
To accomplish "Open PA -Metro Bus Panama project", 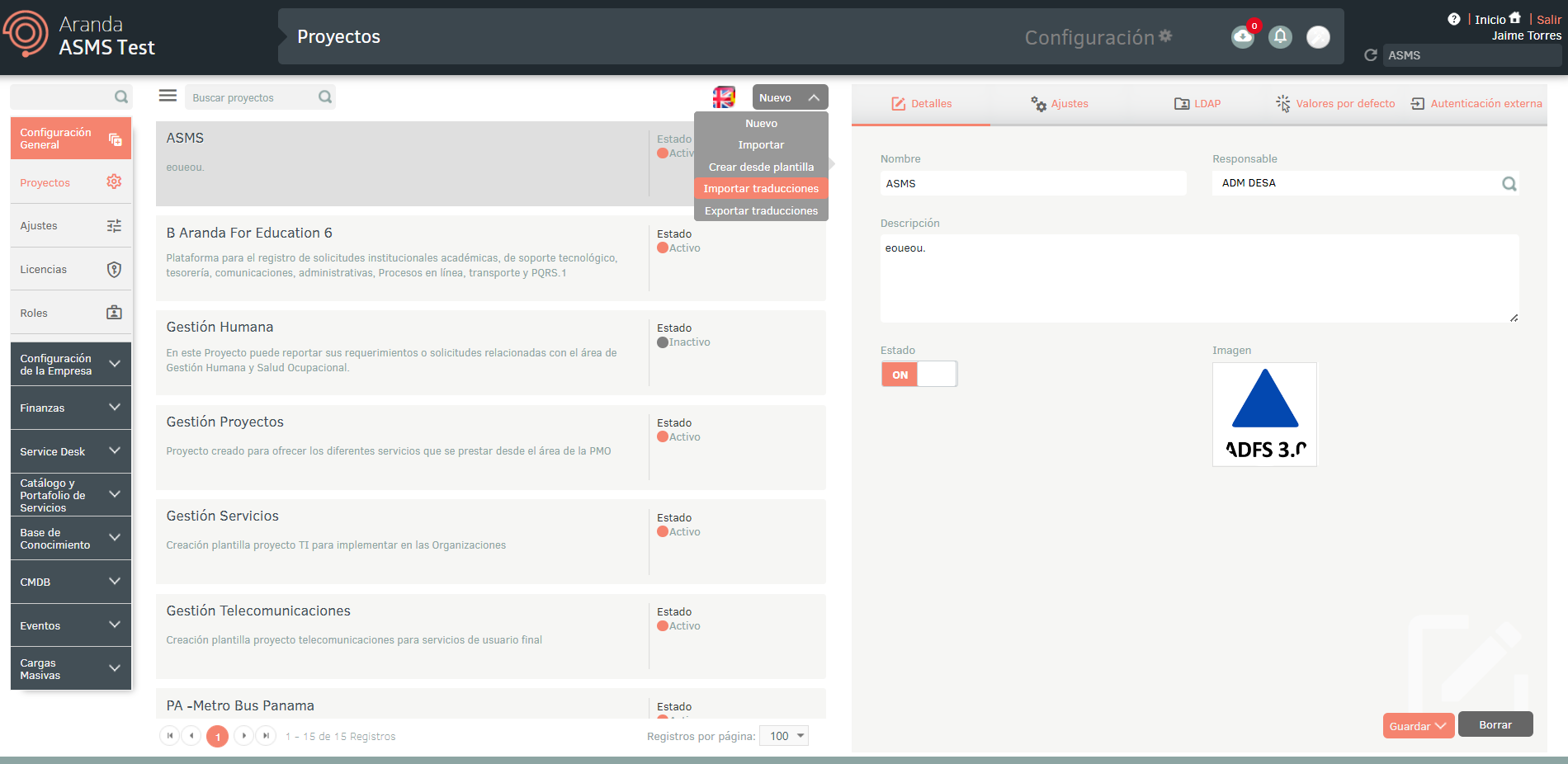I will tap(491, 704).
